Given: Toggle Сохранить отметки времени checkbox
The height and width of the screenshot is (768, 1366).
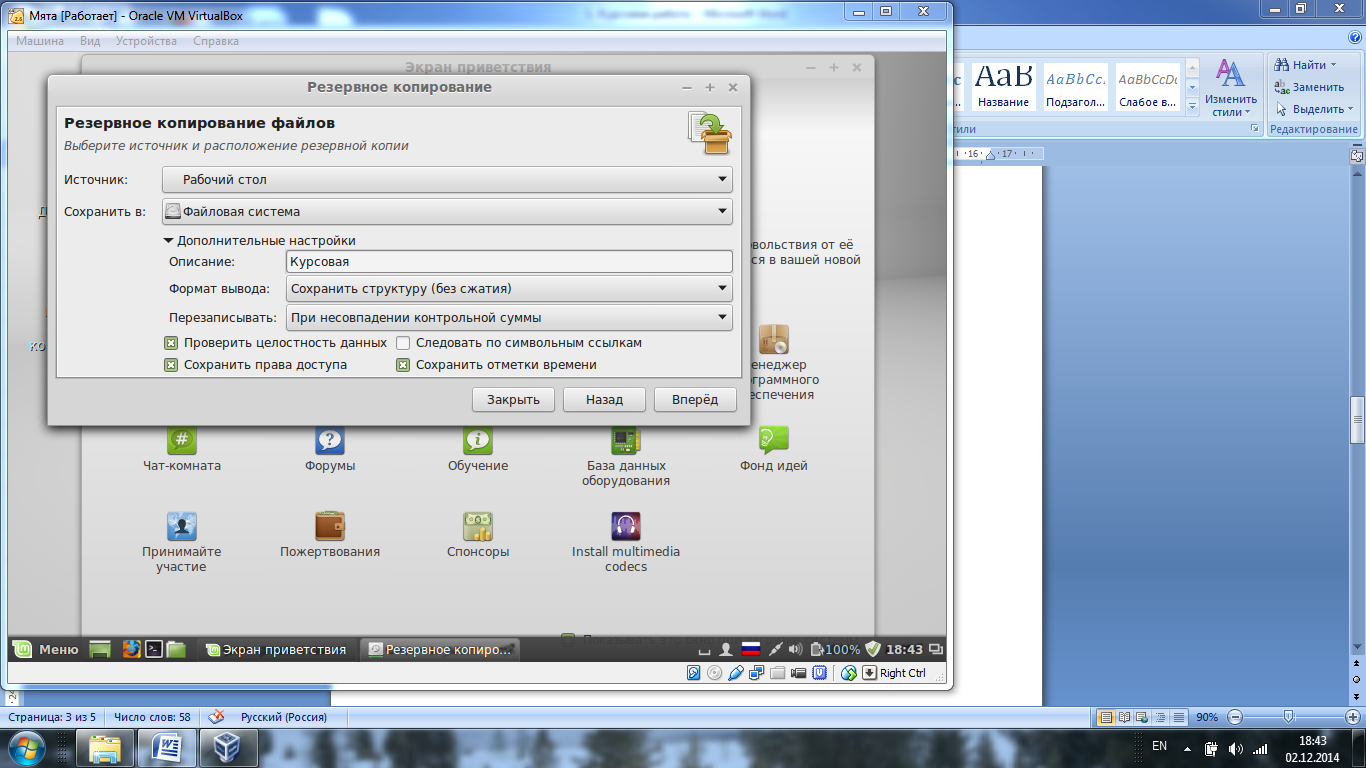Looking at the screenshot, I should click(x=403, y=365).
